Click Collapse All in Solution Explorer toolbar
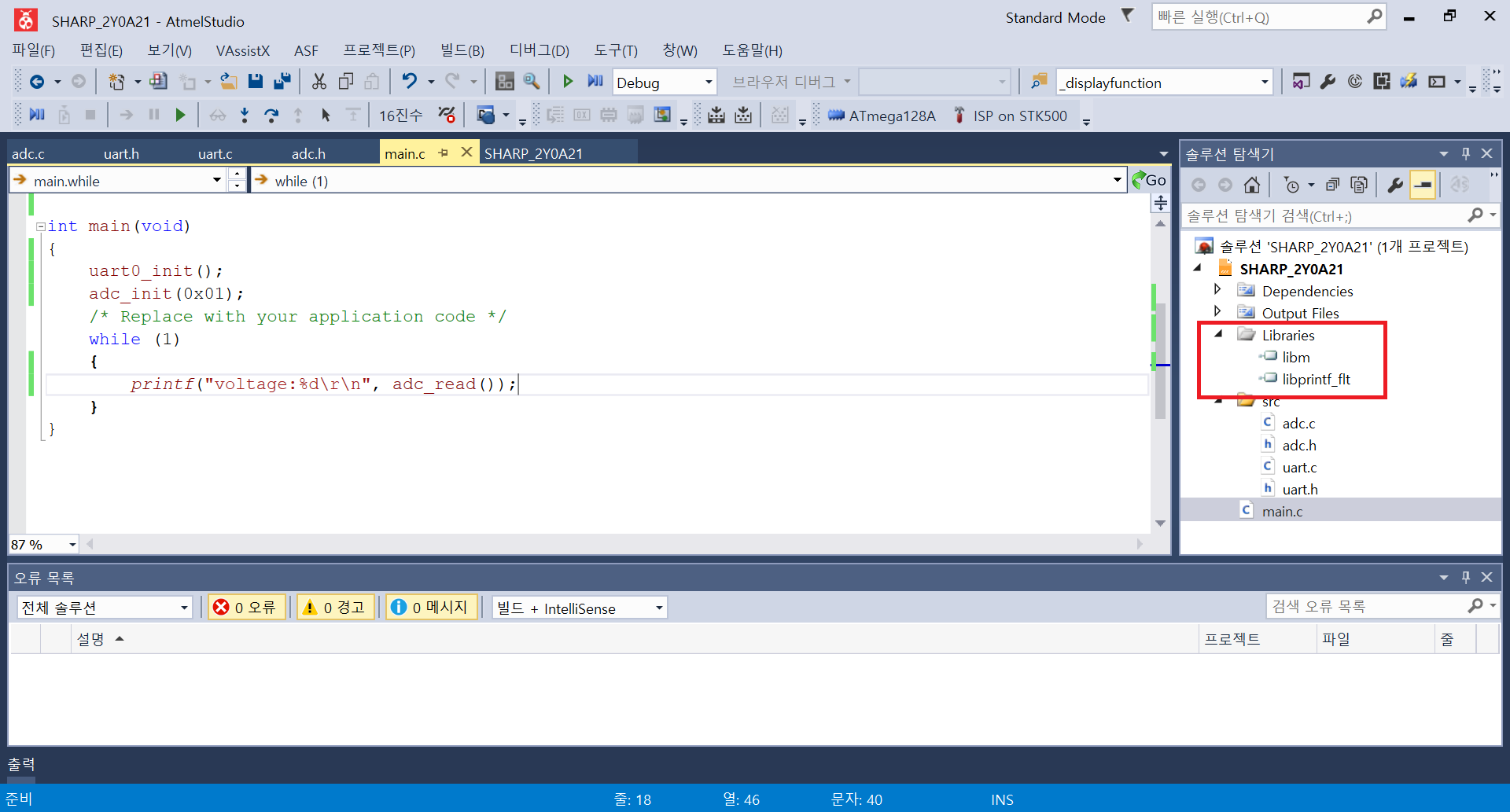1510x812 pixels. tap(1332, 185)
